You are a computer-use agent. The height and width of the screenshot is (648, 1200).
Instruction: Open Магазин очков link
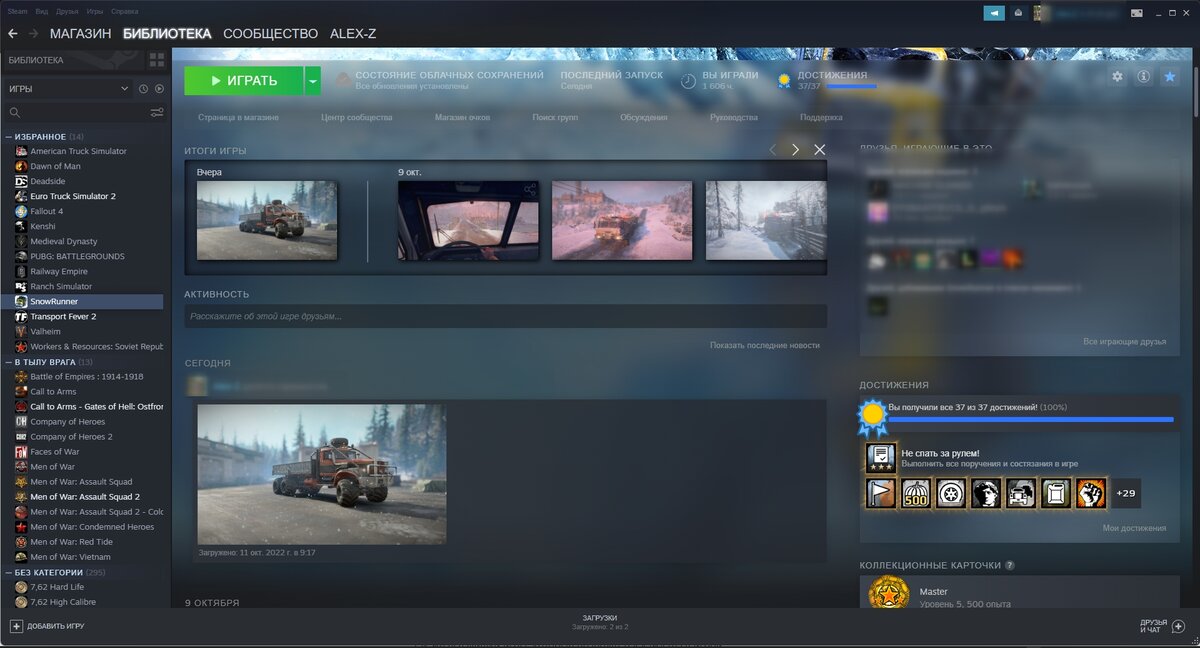point(462,117)
